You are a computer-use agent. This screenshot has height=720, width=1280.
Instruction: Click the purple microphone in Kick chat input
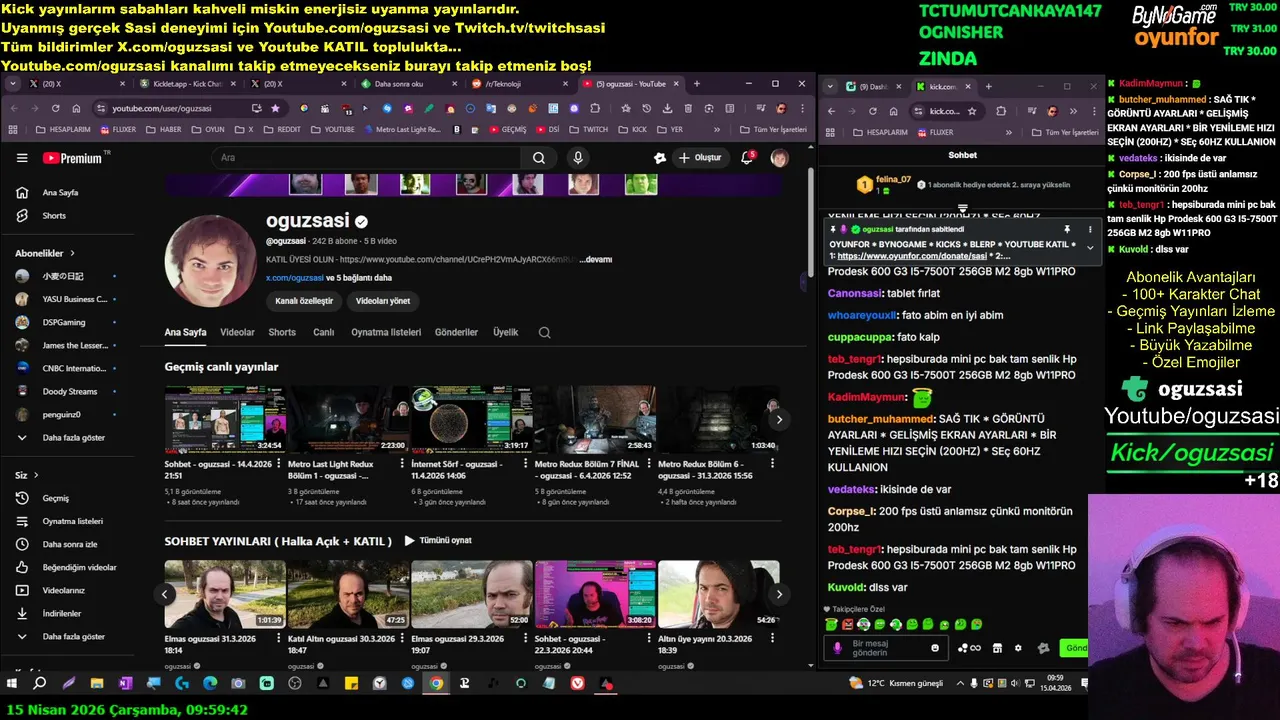pos(838,648)
